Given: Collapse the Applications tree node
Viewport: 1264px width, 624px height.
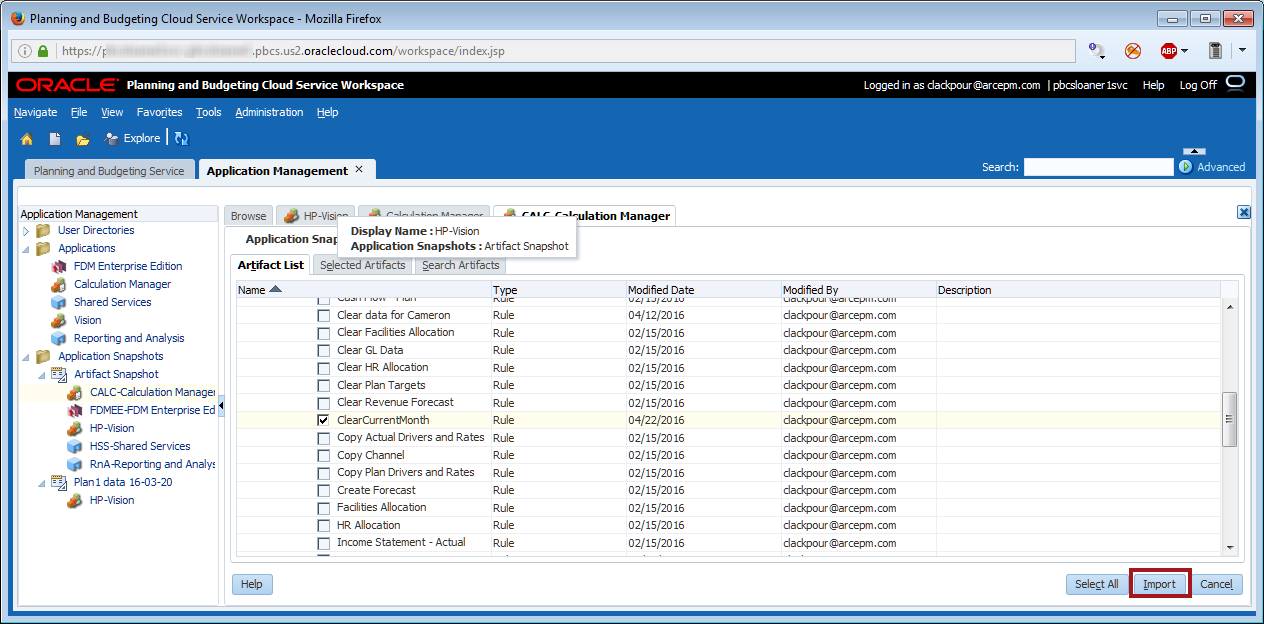Looking at the screenshot, I should pos(26,248).
